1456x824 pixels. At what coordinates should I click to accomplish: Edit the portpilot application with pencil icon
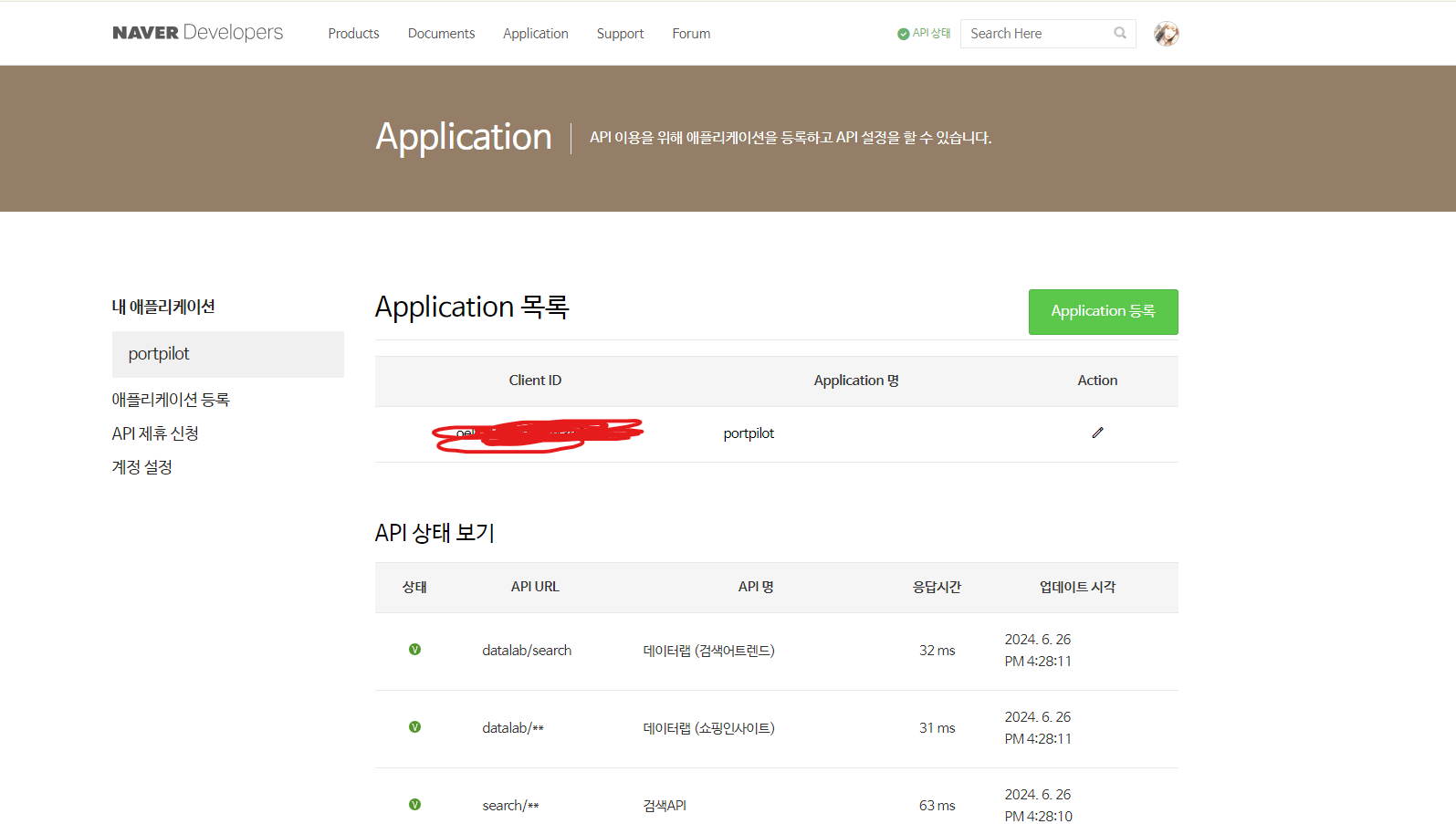1097,433
